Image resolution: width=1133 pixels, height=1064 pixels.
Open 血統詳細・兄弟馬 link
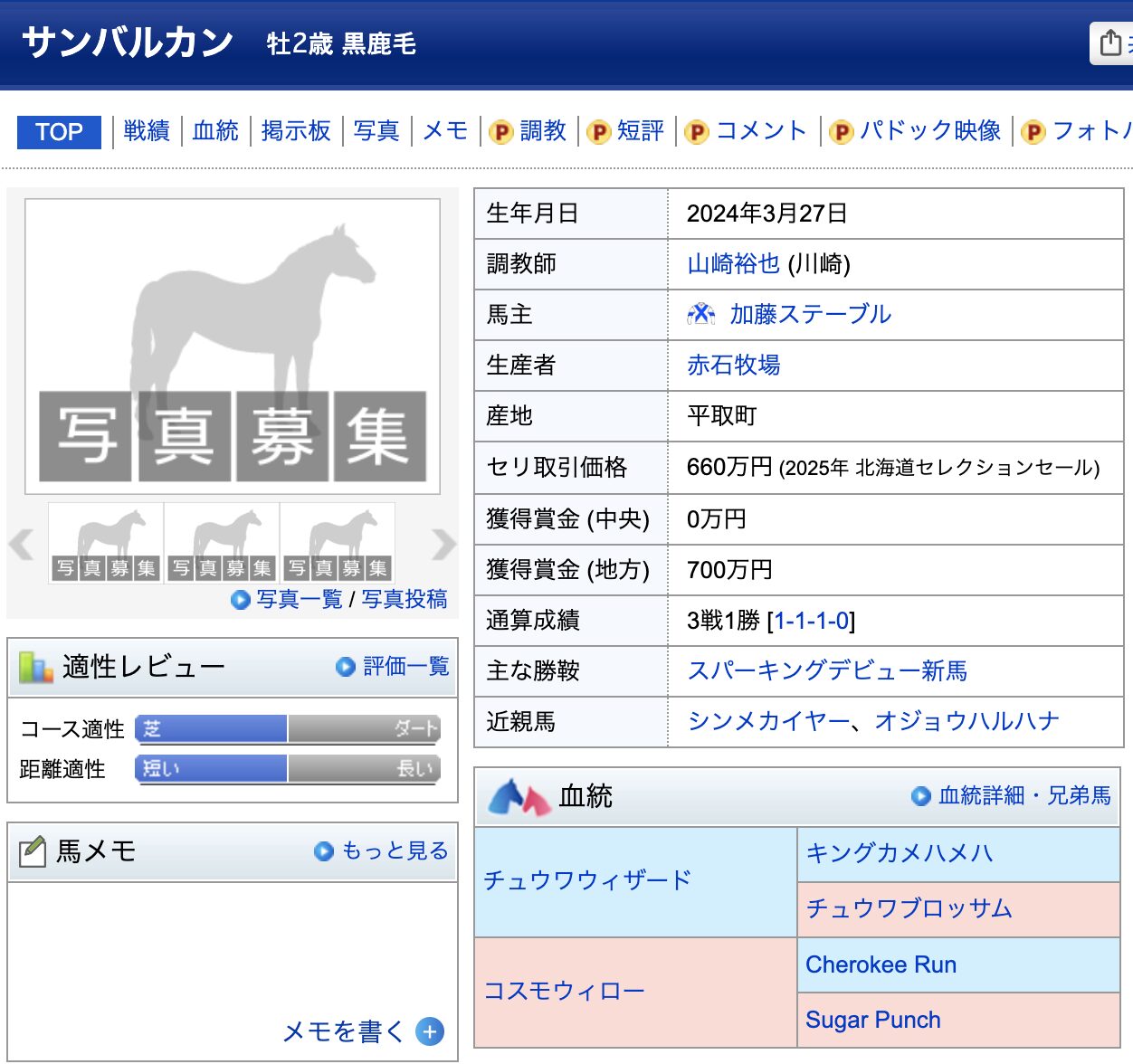1024,796
